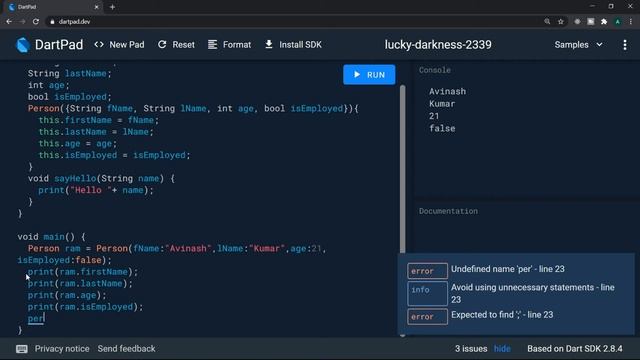Click the browser forward arrow
The height and width of the screenshot is (360, 640).
22,21
